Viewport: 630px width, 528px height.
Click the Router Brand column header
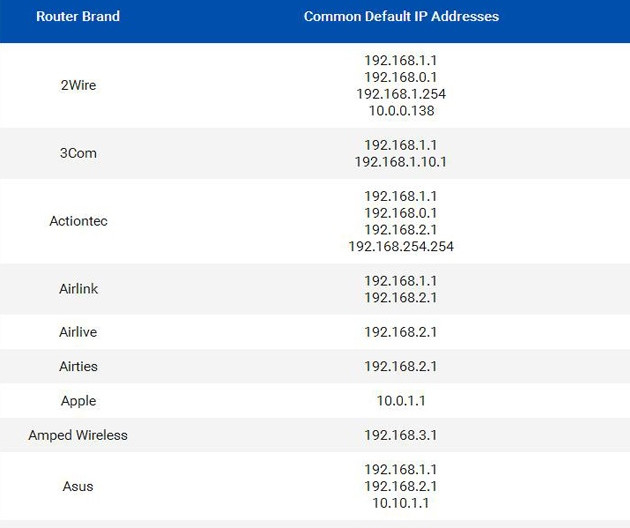click(x=78, y=17)
